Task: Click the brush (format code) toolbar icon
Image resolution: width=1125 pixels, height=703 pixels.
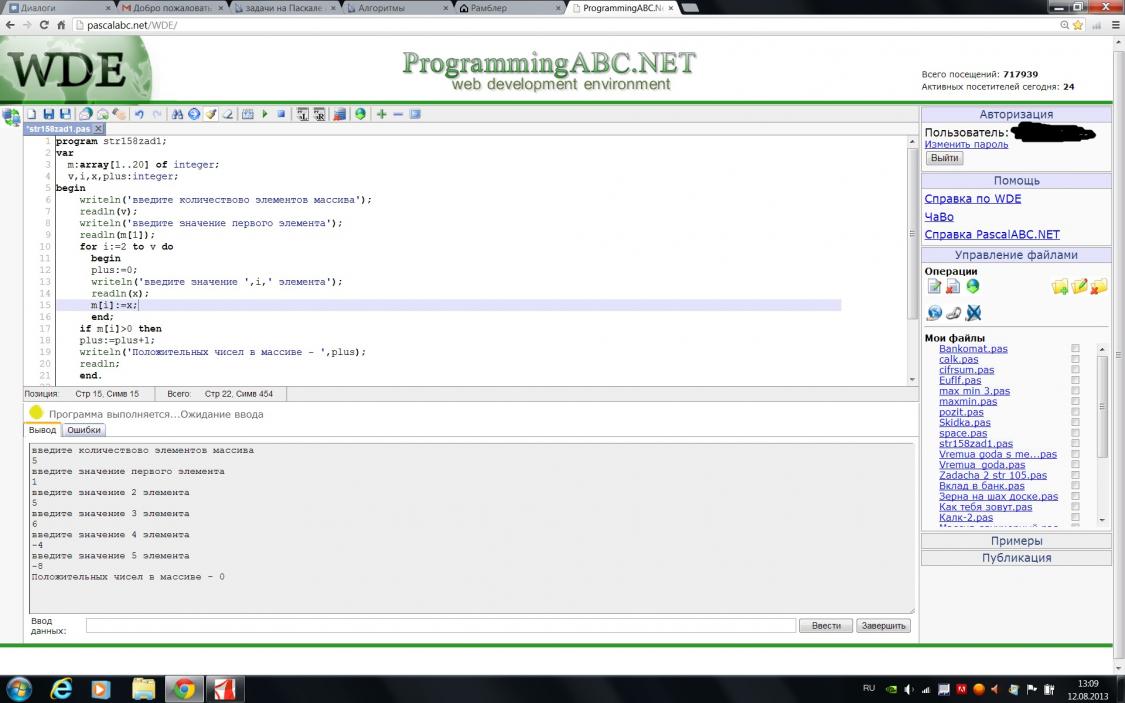Action: tap(211, 114)
